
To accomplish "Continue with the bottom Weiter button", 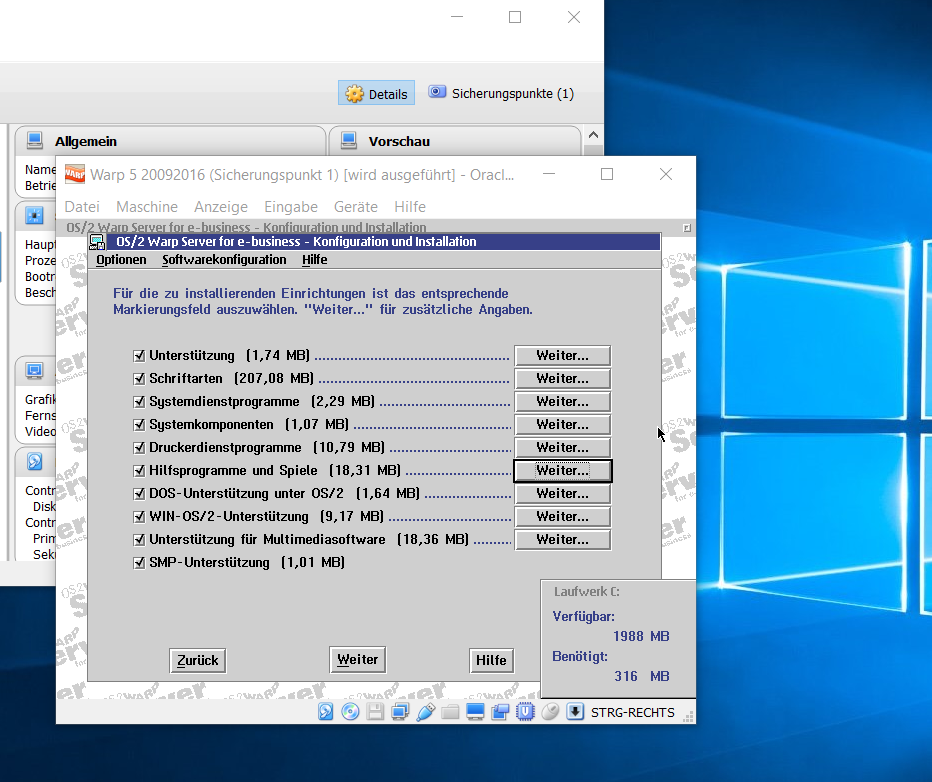I will click(357, 660).
